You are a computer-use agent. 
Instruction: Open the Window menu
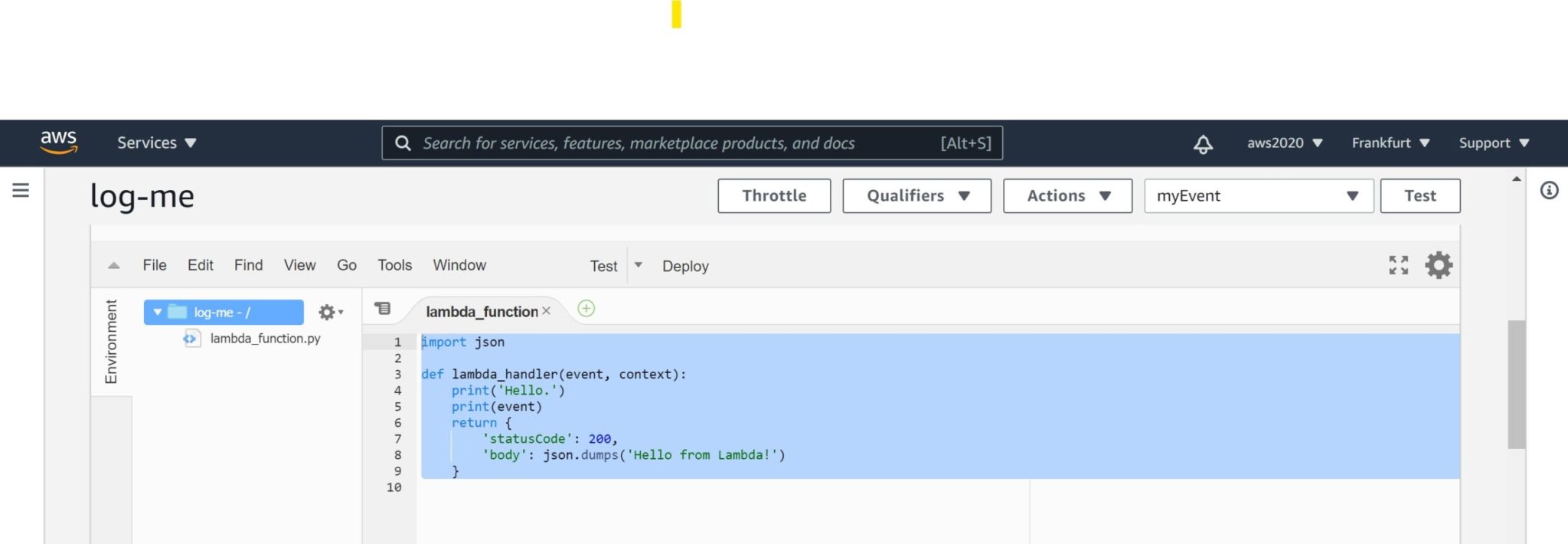[459, 265]
